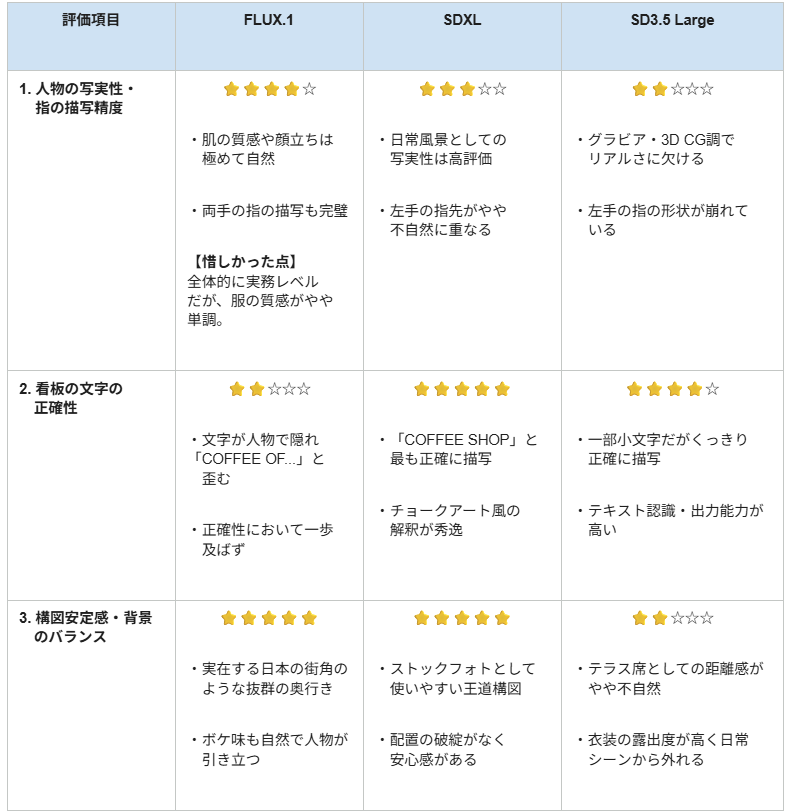785x812 pixels.
Task: Select the row label 1. 人物の写実性・指の描写精度
Action: click(77, 98)
